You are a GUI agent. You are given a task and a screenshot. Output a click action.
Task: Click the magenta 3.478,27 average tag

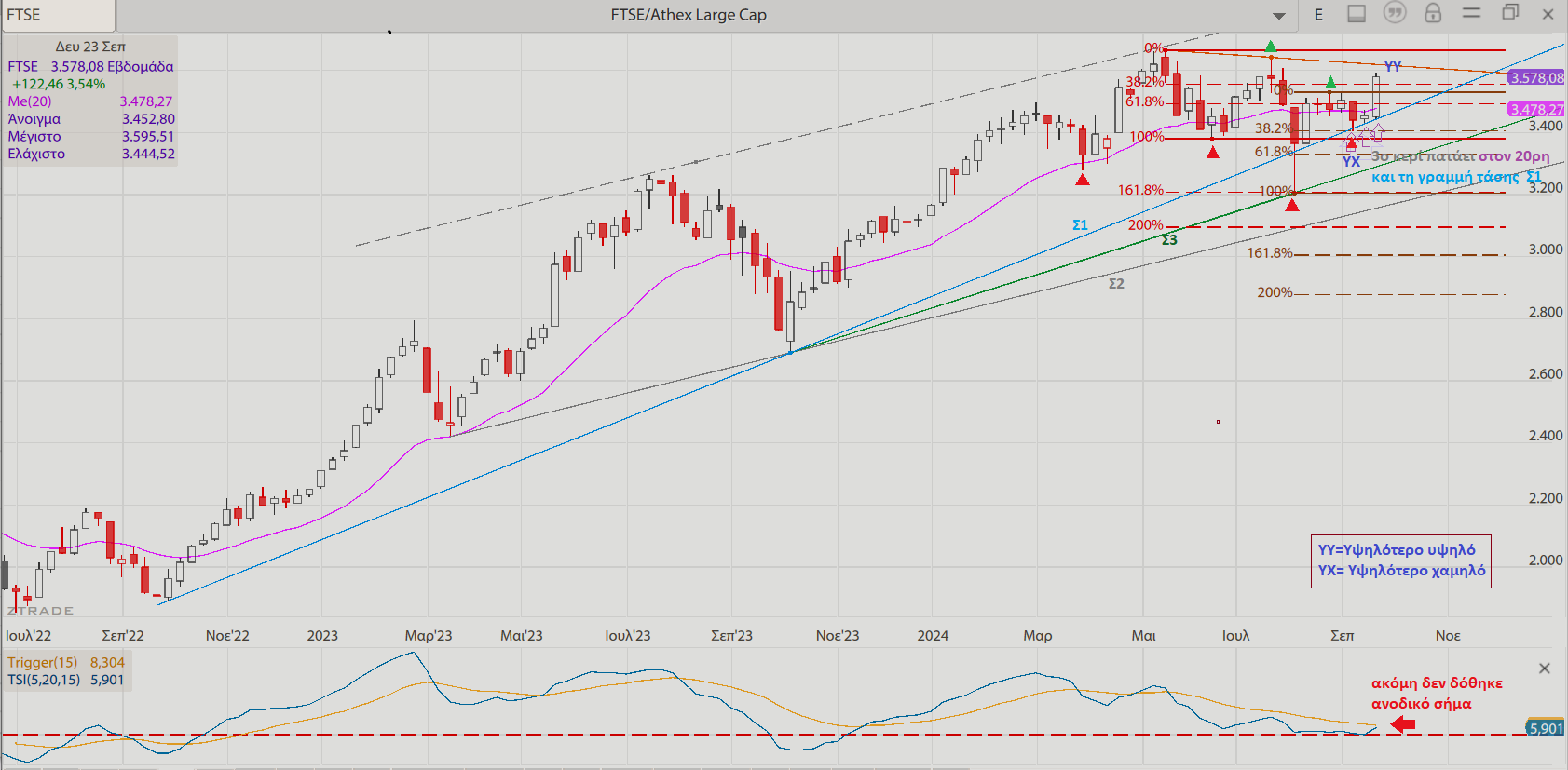1536,110
